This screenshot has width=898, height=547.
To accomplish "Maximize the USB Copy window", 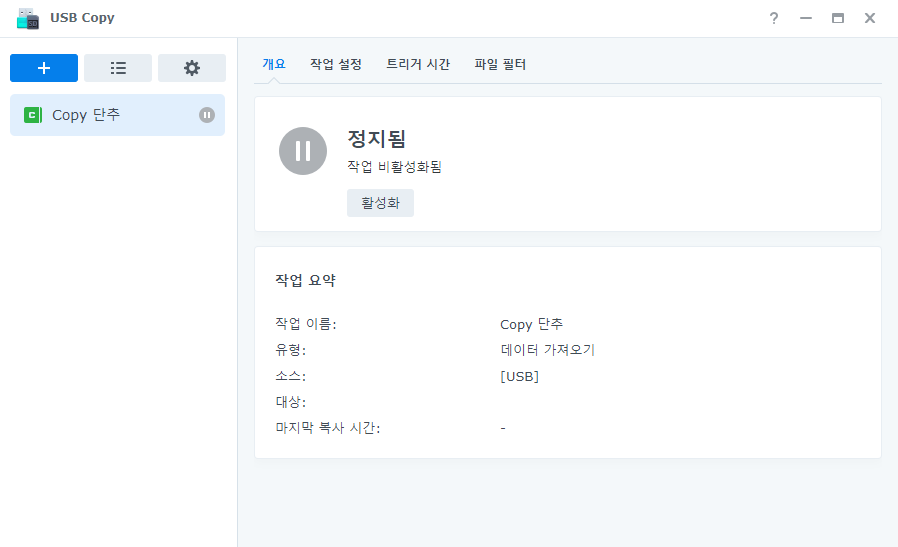I will [x=838, y=18].
